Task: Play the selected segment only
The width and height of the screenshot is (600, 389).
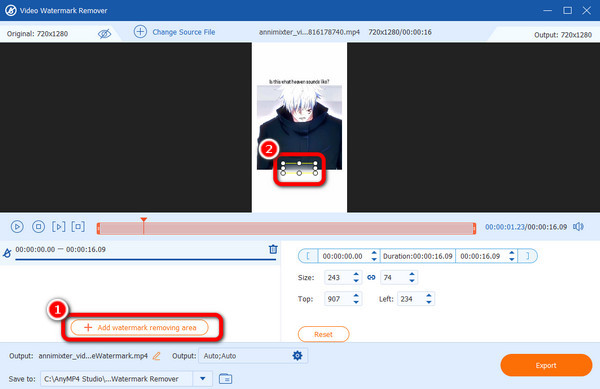Action: pyautogui.click(x=59, y=226)
